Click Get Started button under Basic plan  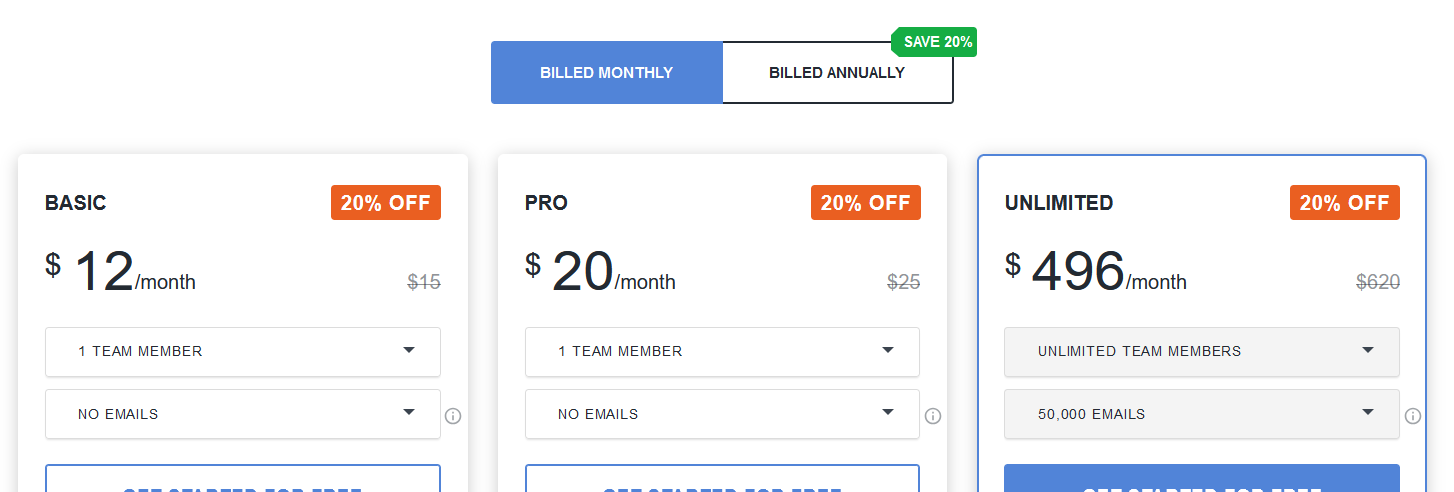(x=243, y=480)
